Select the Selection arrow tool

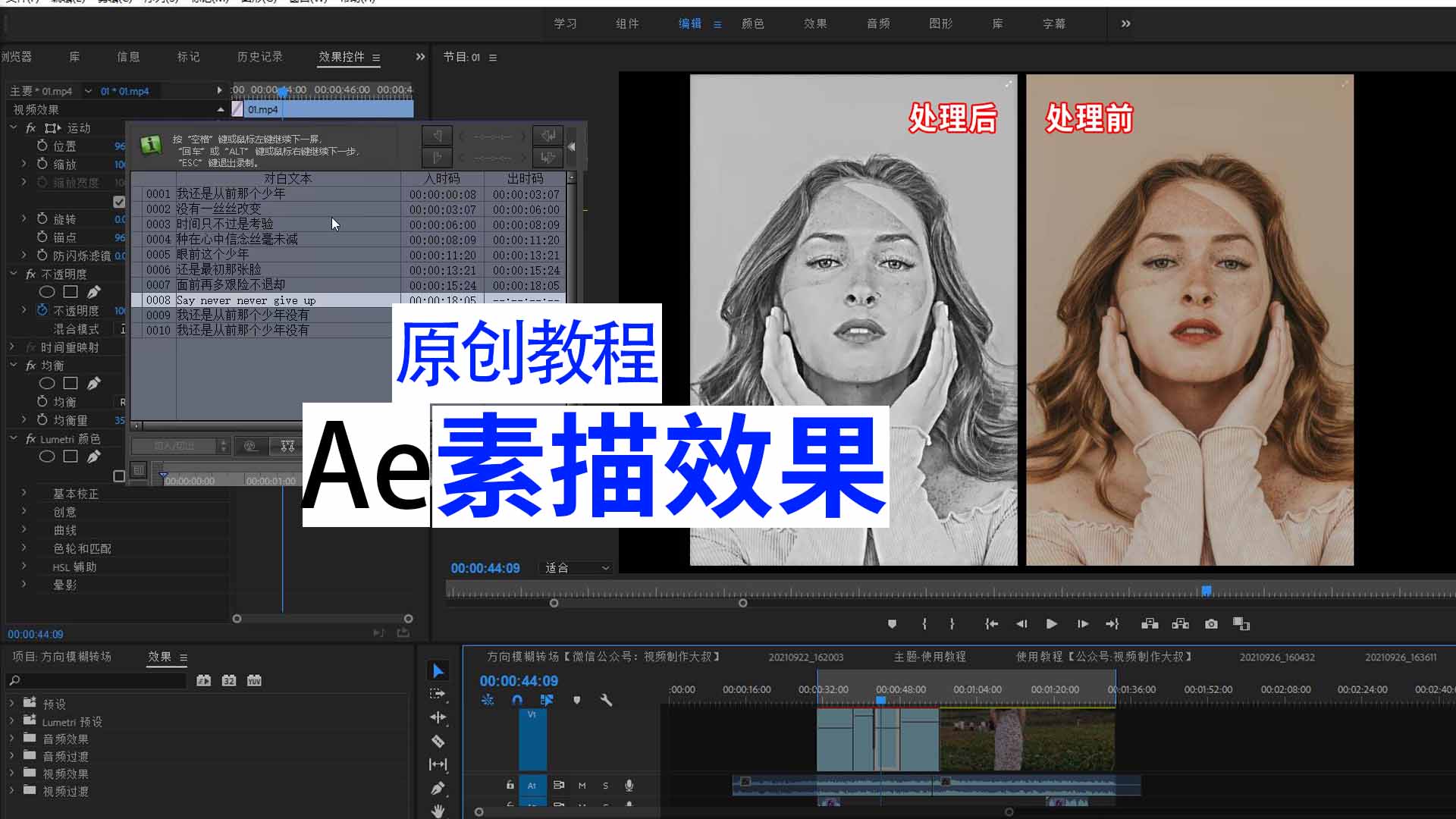click(438, 670)
